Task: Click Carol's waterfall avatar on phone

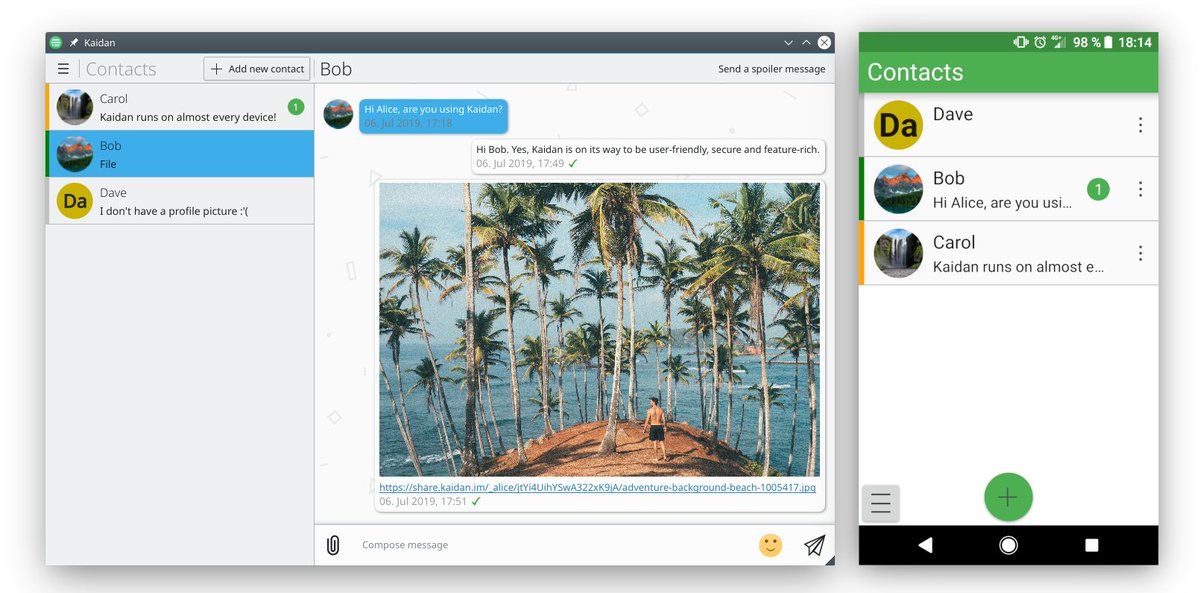Action: pyautogui.click(x=898, y=253)
